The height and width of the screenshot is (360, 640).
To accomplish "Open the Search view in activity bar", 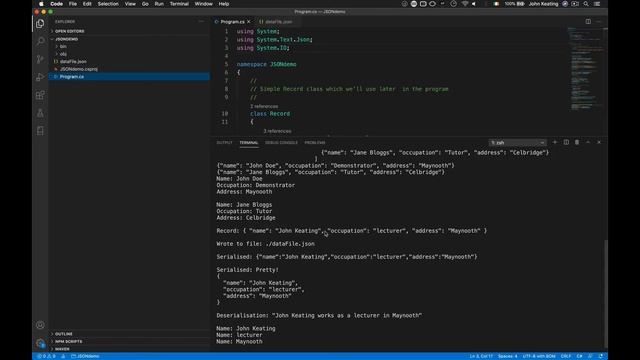I will 40,41.
